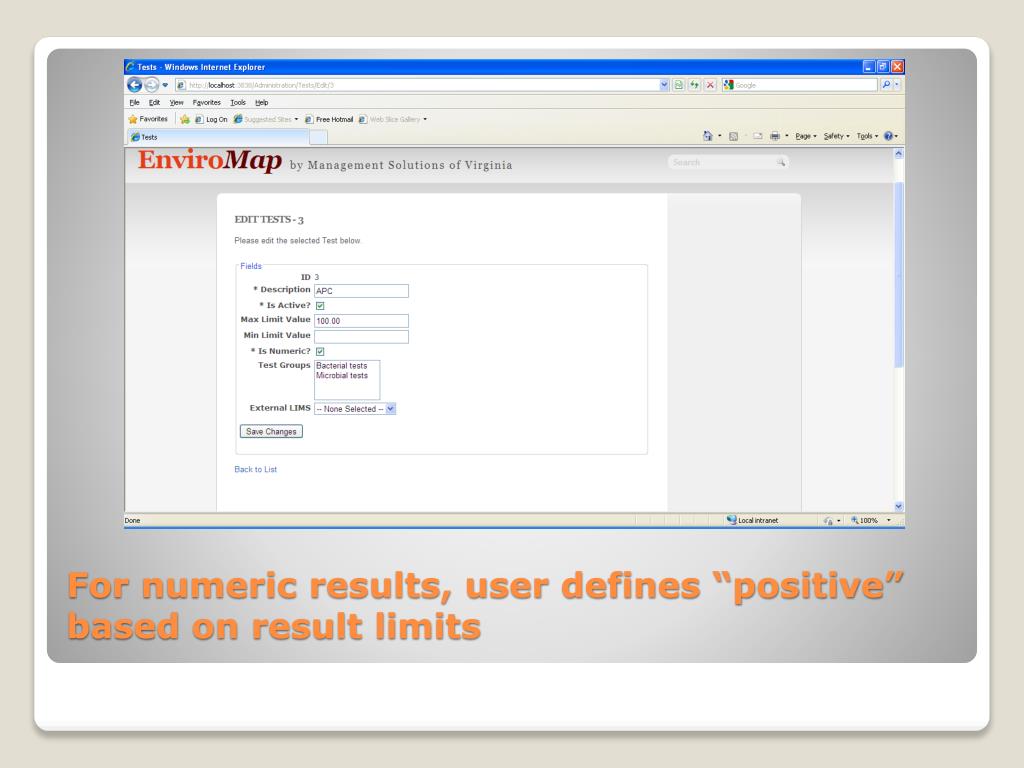Click the Home icon in command bar
The width and height of the screenshot is (1024, 768).
[707, 136]
